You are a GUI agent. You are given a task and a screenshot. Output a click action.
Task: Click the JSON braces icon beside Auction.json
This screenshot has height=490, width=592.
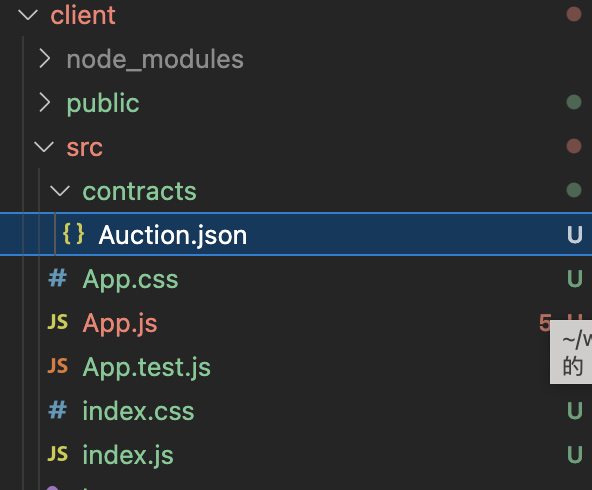73,234
